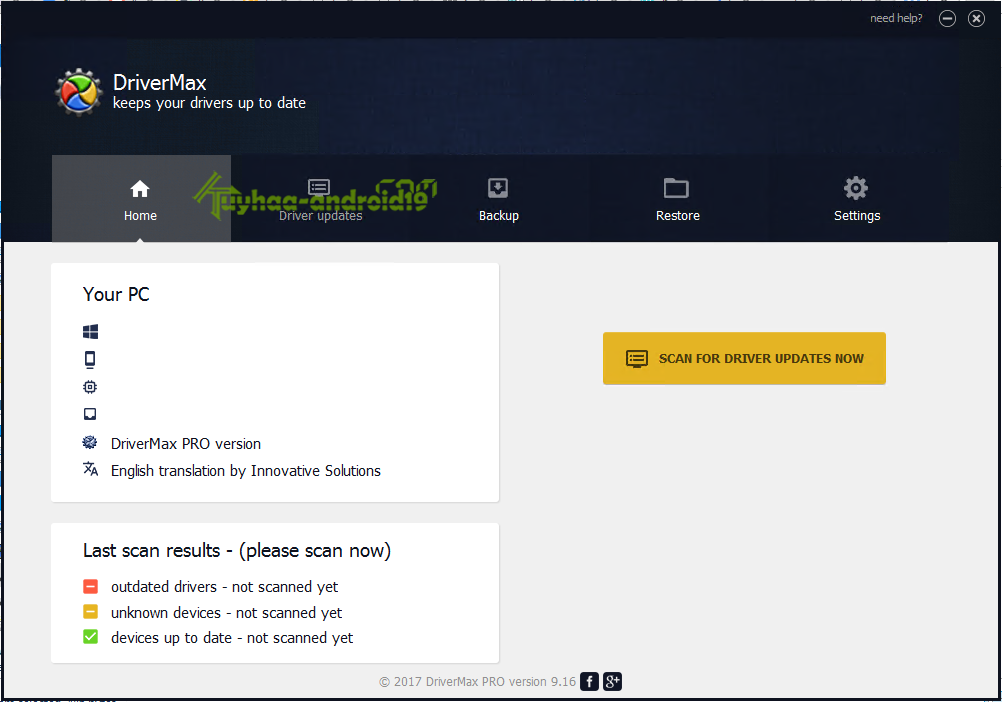Click Scan for driver updates now button
The image size is (1002, 702).
[744, 358]
